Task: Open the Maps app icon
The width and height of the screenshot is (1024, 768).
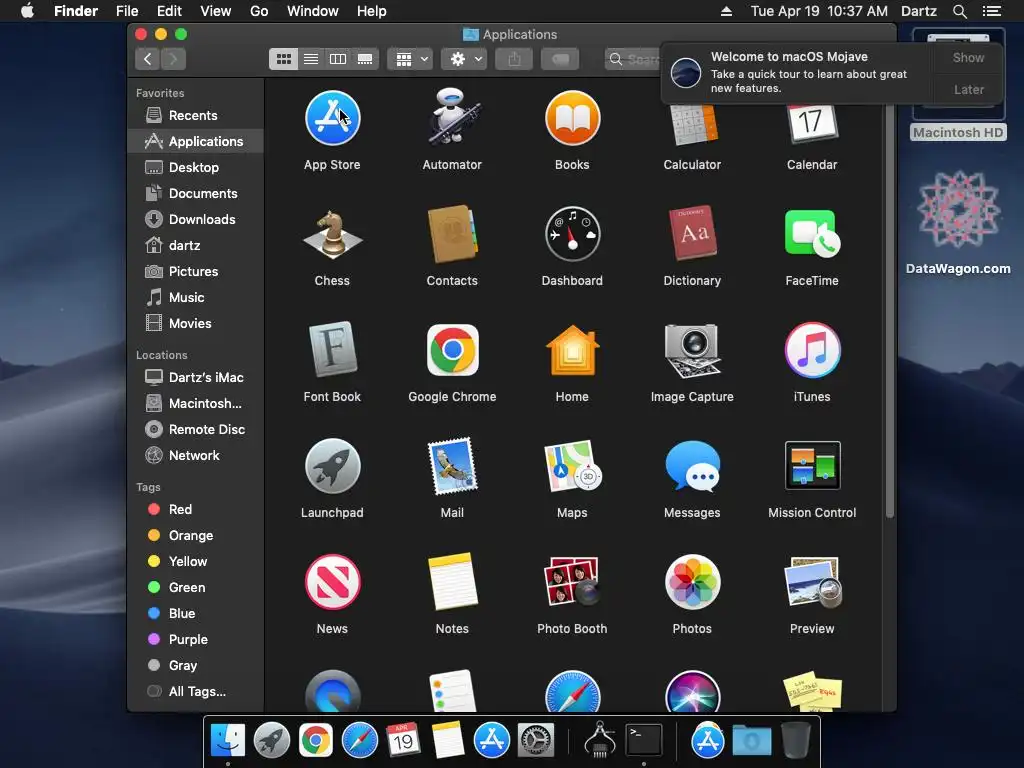Action: pyautogui.click(x=572, y=466)
